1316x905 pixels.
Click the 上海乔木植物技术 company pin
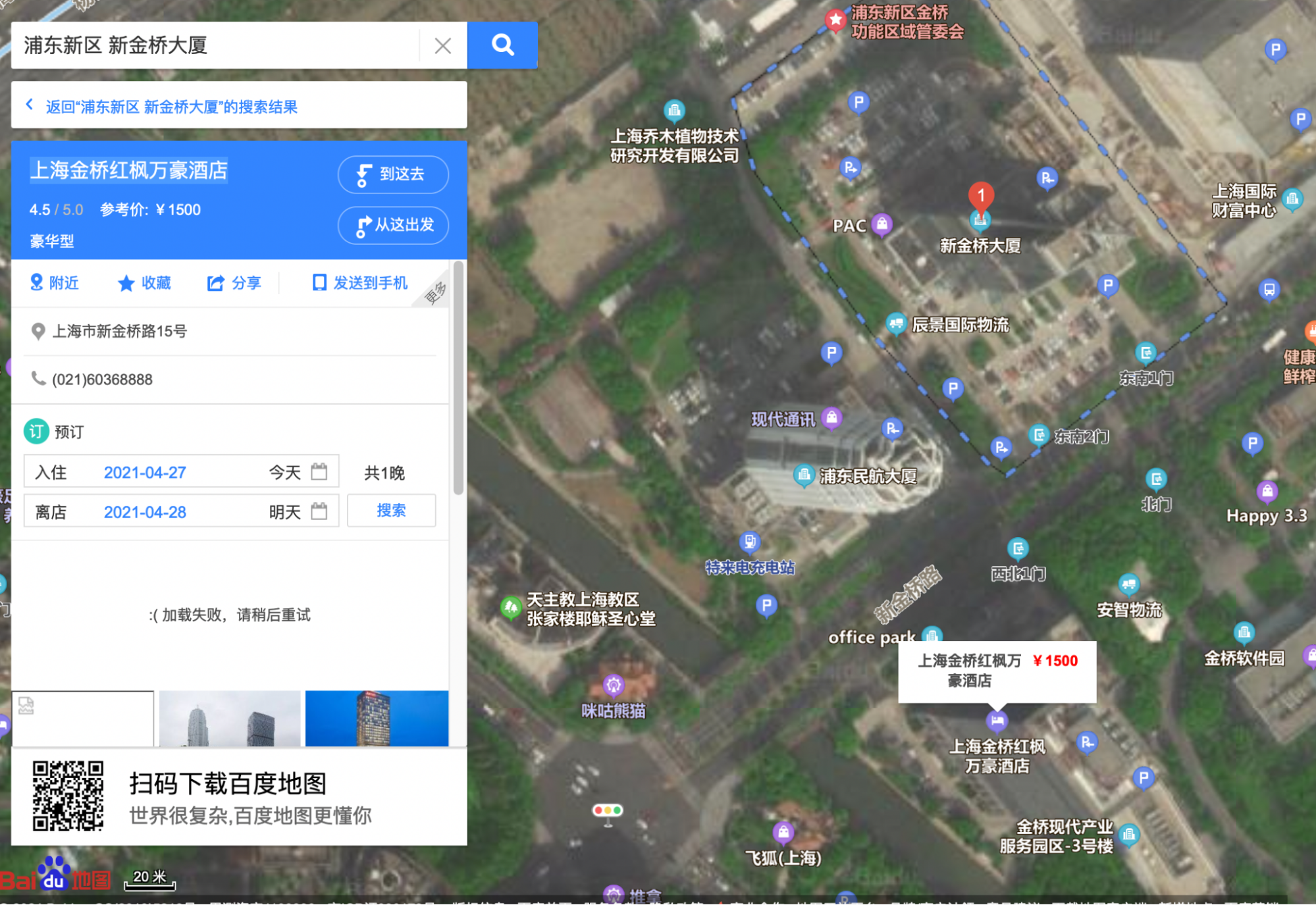[673, 110]
